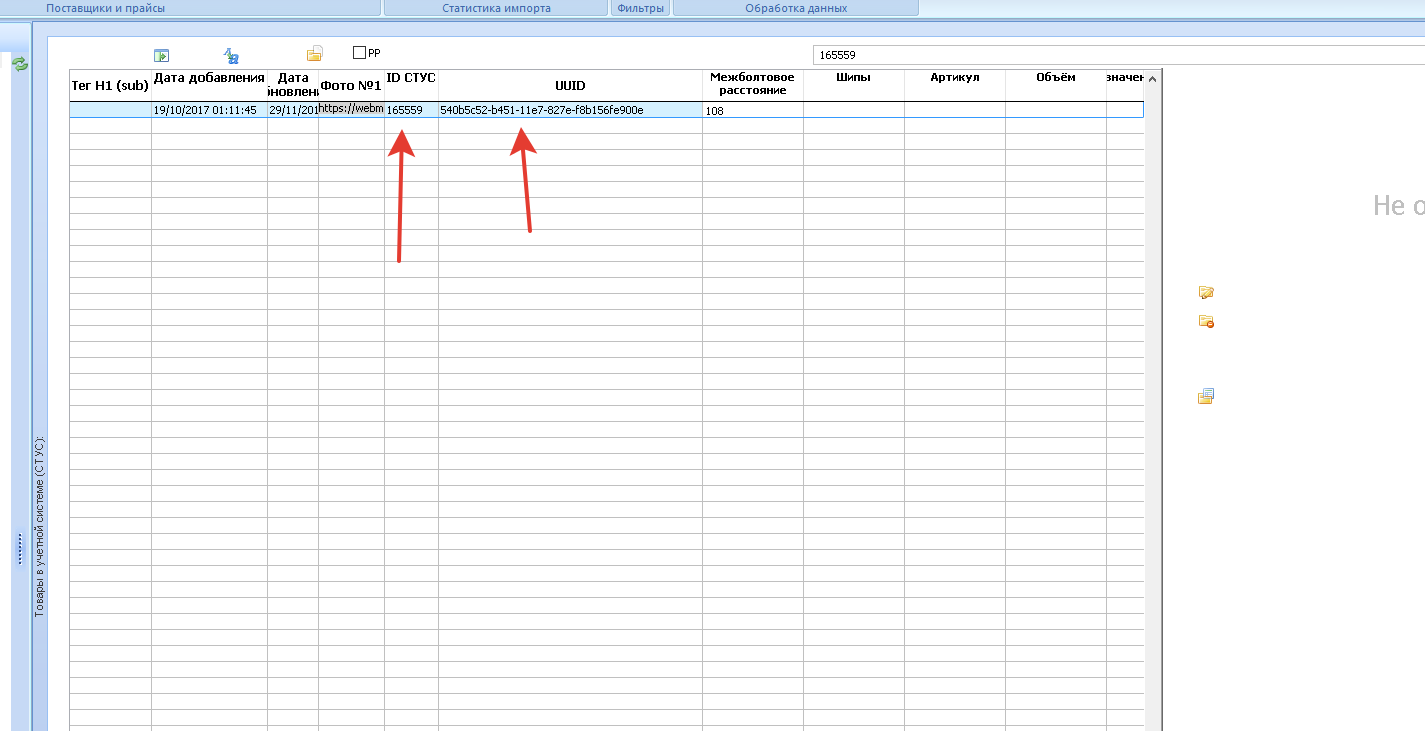The width and height of the screenshot is (1425, 731).
Task: Click the edit folder pencil icon
Action: pyautogui.click(x=1206, y=292)
